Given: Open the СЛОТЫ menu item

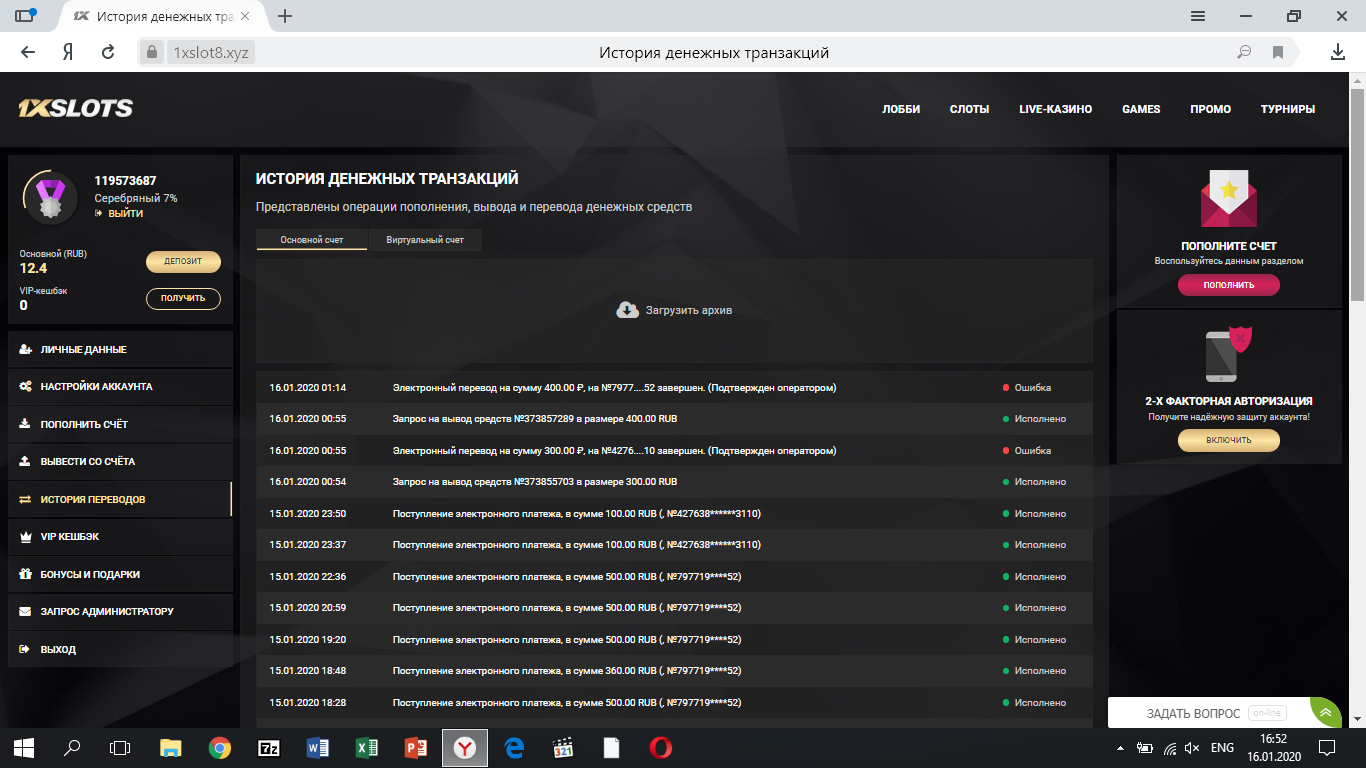Looking at the screenshot, I should pos(969,109).
